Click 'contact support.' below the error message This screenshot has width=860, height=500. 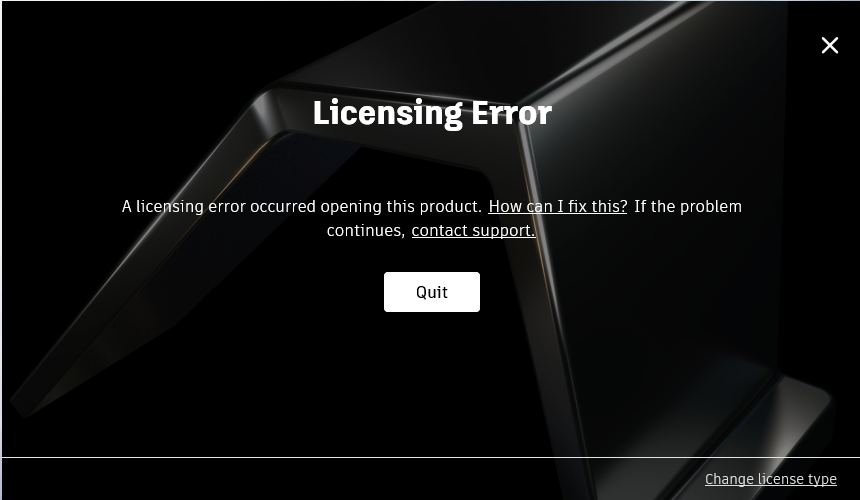click(473, 230)
